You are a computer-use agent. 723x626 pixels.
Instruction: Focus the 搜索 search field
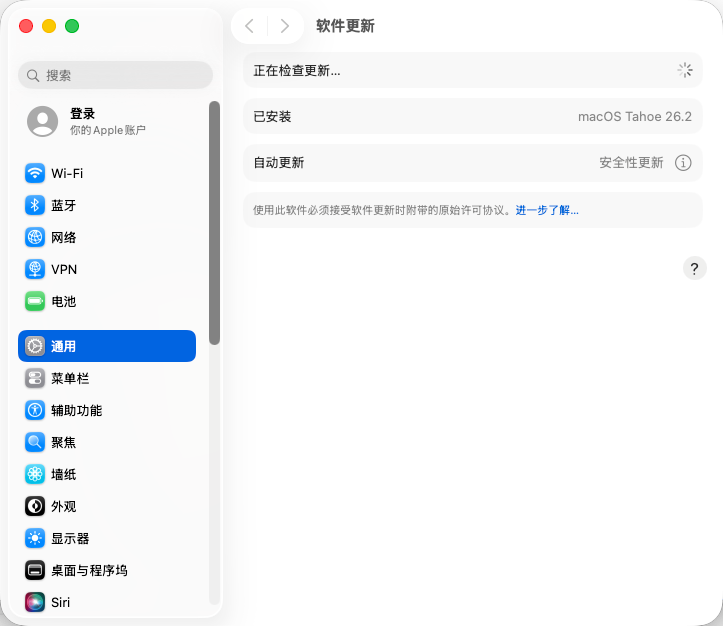click(115, 75)
